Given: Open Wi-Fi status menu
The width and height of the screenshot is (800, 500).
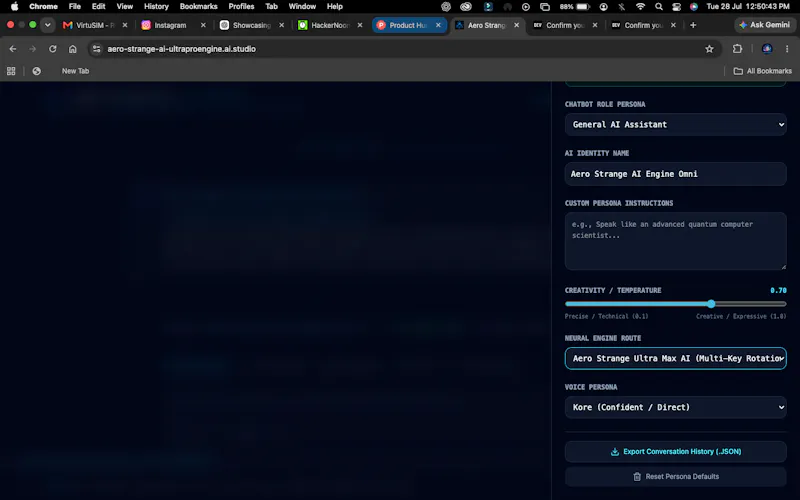Looking at the screenshot, I should (640, 7).
